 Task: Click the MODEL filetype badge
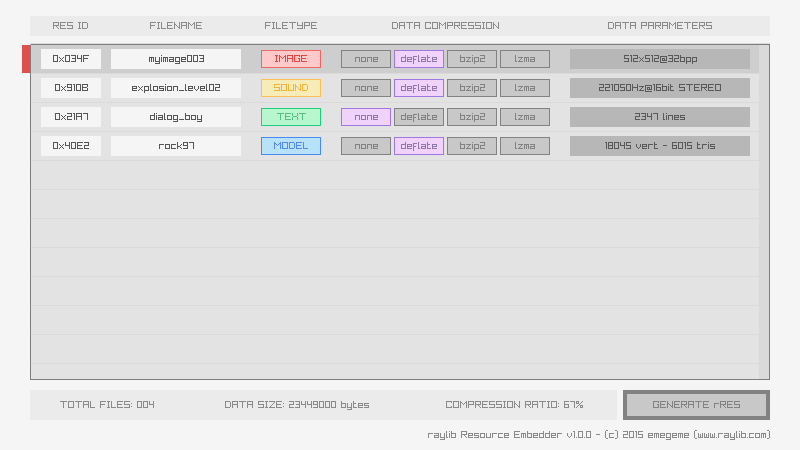[291, 146]
